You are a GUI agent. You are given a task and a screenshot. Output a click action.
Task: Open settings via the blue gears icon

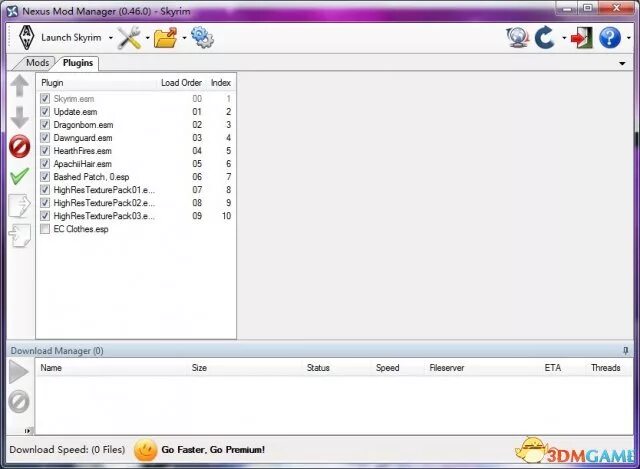point(202,38)
